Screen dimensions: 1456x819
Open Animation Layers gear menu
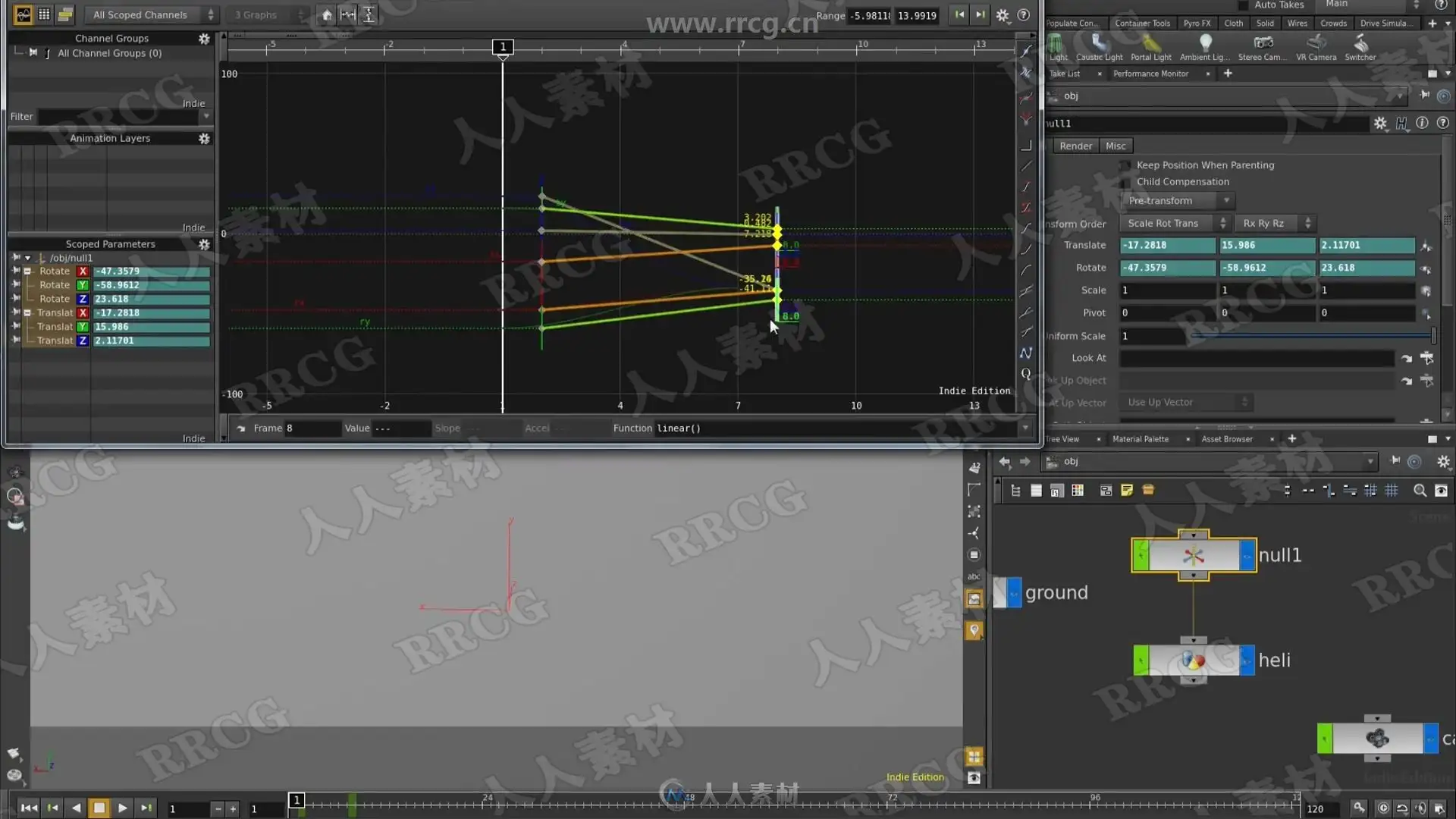pyautogui.click(x=204, y=139)
